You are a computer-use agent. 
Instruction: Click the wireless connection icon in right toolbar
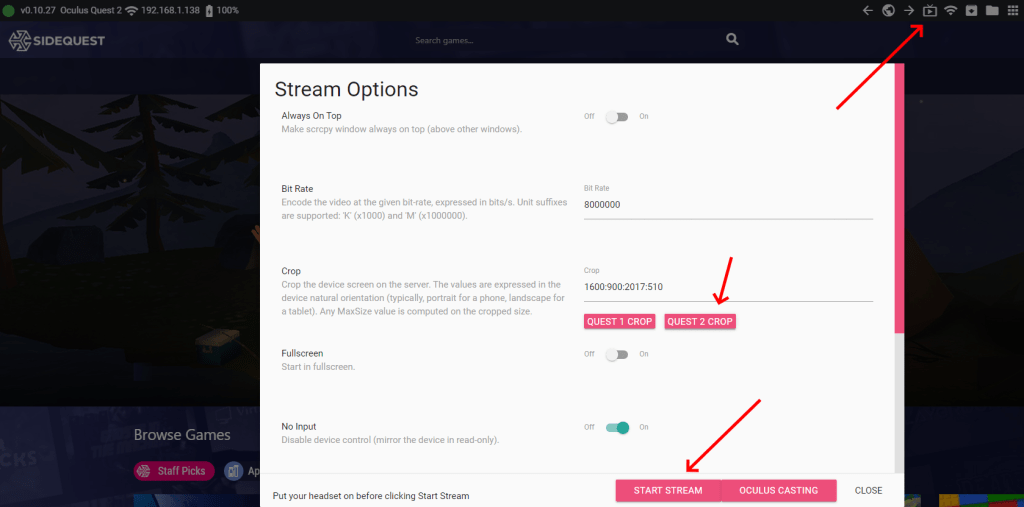pos(951,10)
